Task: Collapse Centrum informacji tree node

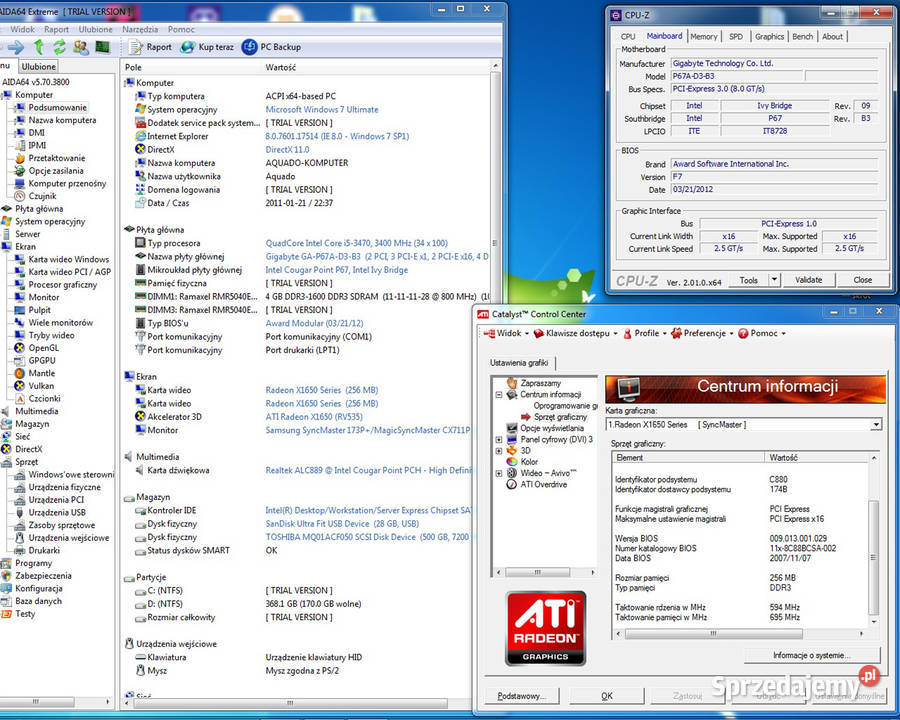Action: click(x=499, y=394)
